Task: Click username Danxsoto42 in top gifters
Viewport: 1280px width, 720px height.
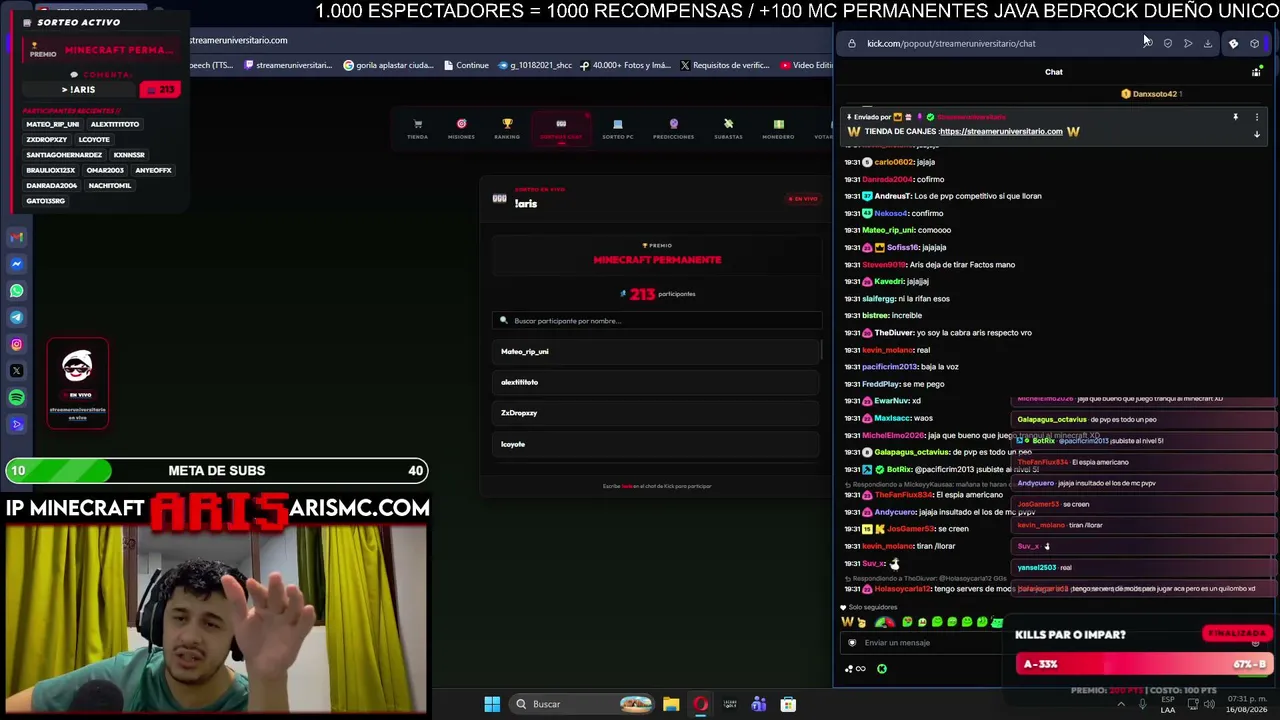Action: (x=1156, y=94)
